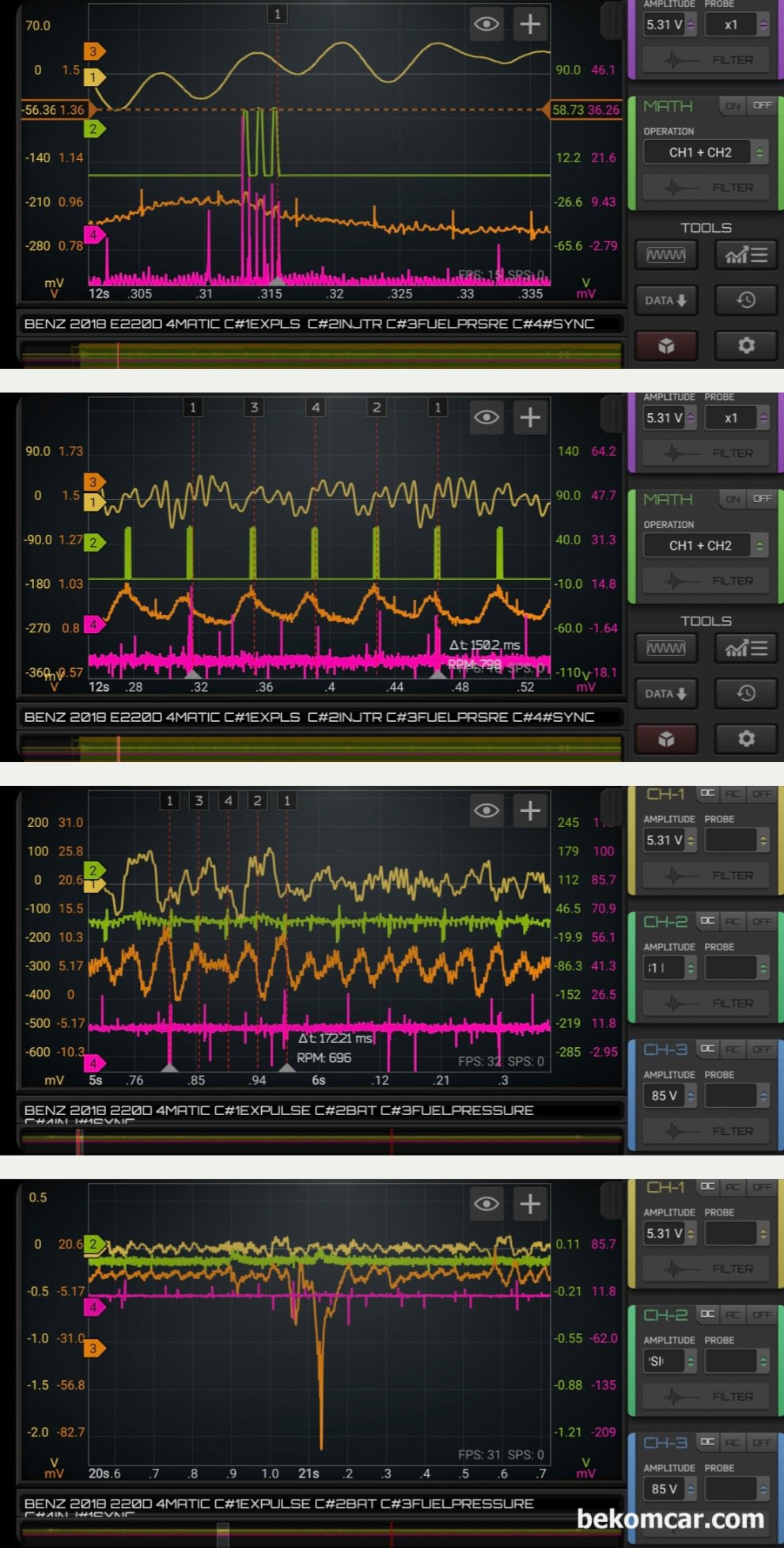Toggle the eye visibility icon in the fourth capture
Image resolution: width=784 pixels, height=1548 pixels.
pyautogui.click(x=487, y=1204)
